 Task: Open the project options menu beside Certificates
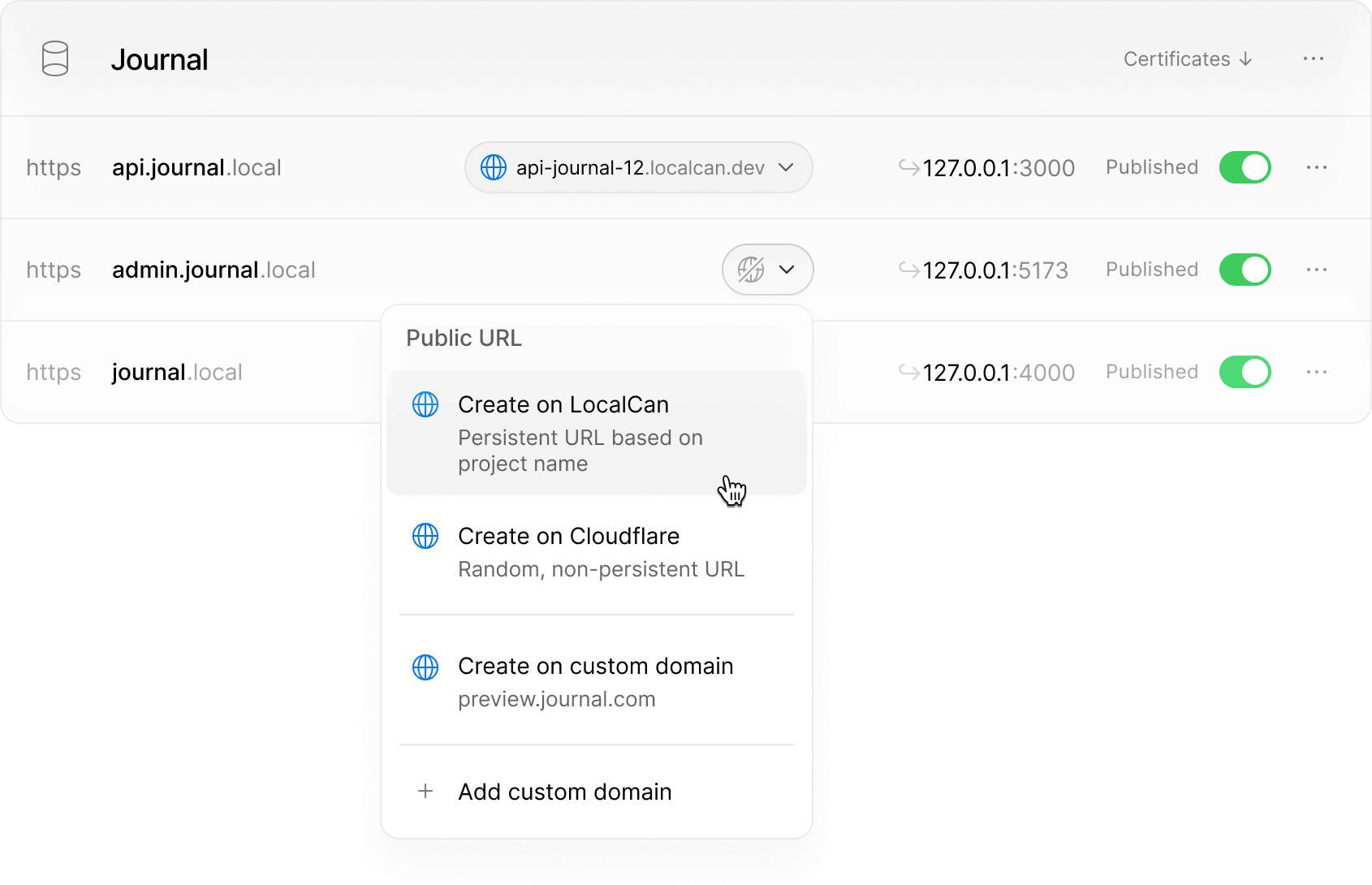[x=1313, y=58]
